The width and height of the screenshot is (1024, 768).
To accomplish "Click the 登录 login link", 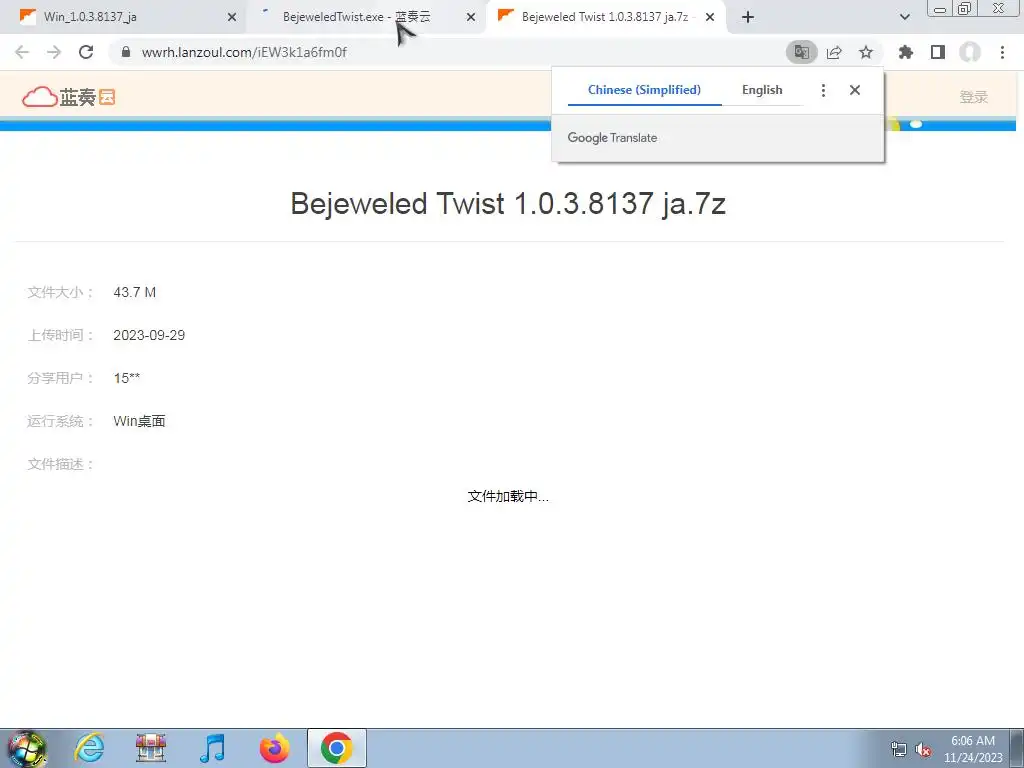I will [973, 97].
